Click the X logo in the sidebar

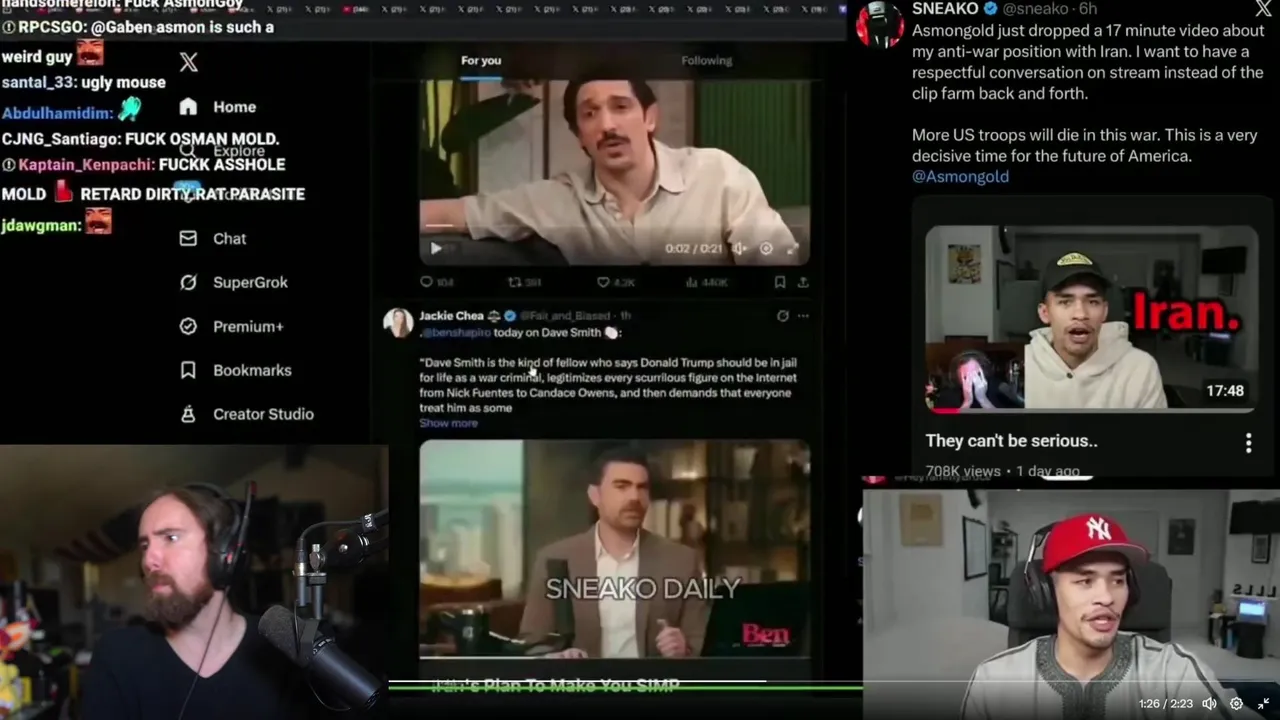point(188,63)
